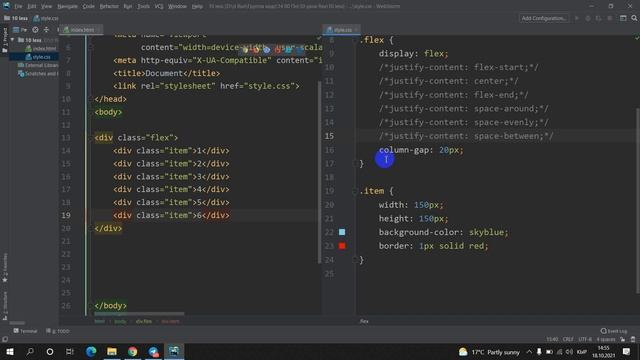Select External Libraries in project tree
Image resolution: width=640 pixels, height=360 pixels.
point(38,65)
